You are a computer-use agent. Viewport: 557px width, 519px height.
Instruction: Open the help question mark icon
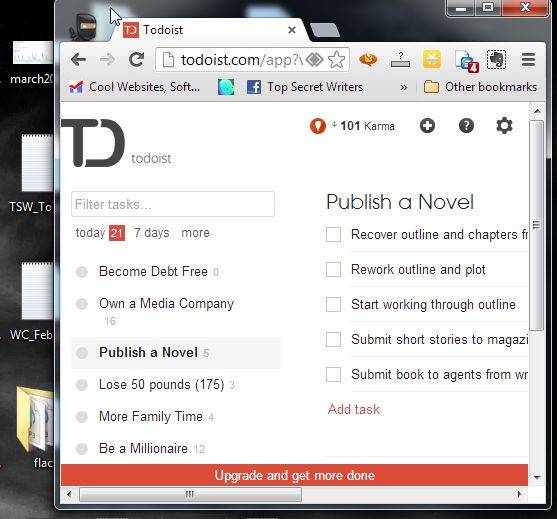coord(466,126)
